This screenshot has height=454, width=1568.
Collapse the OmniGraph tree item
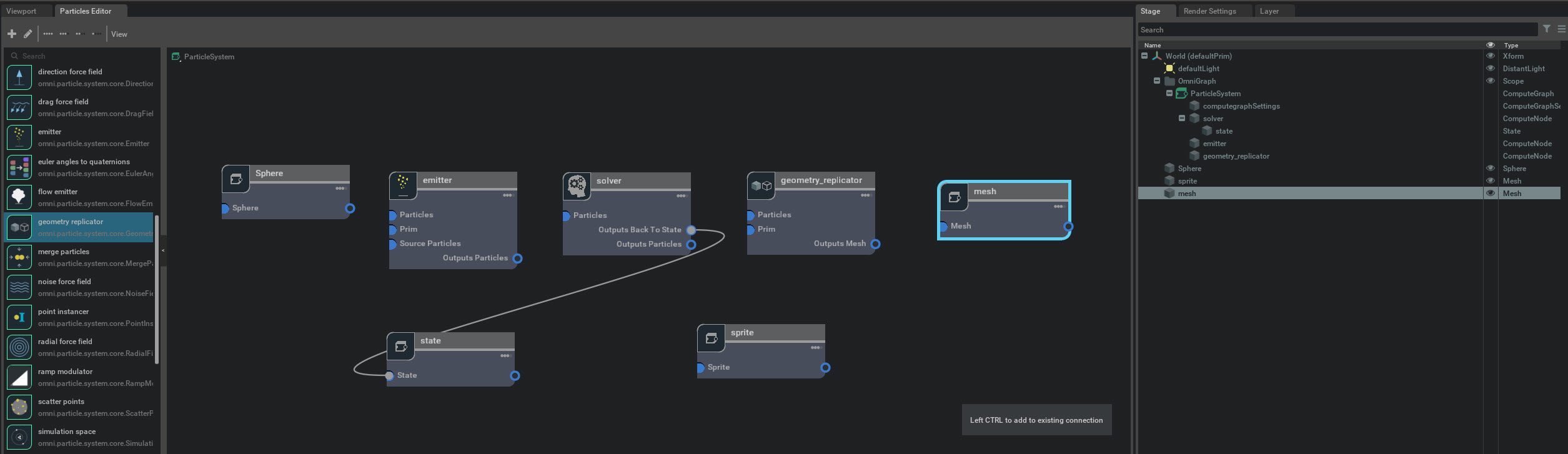click(x=1157, y=81)
